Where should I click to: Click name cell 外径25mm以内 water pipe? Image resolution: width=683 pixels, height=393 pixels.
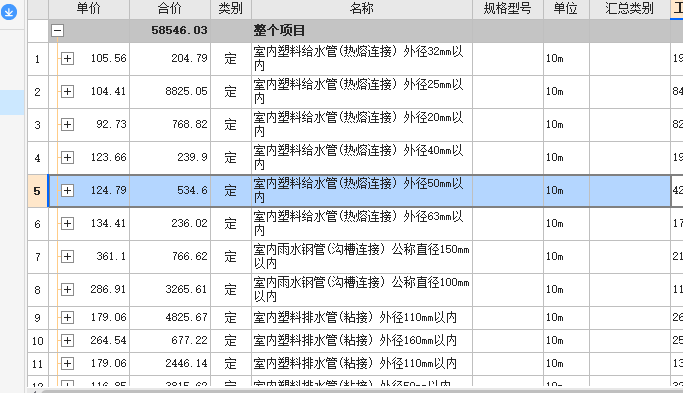pyautogui.click(x=362, y=91)
